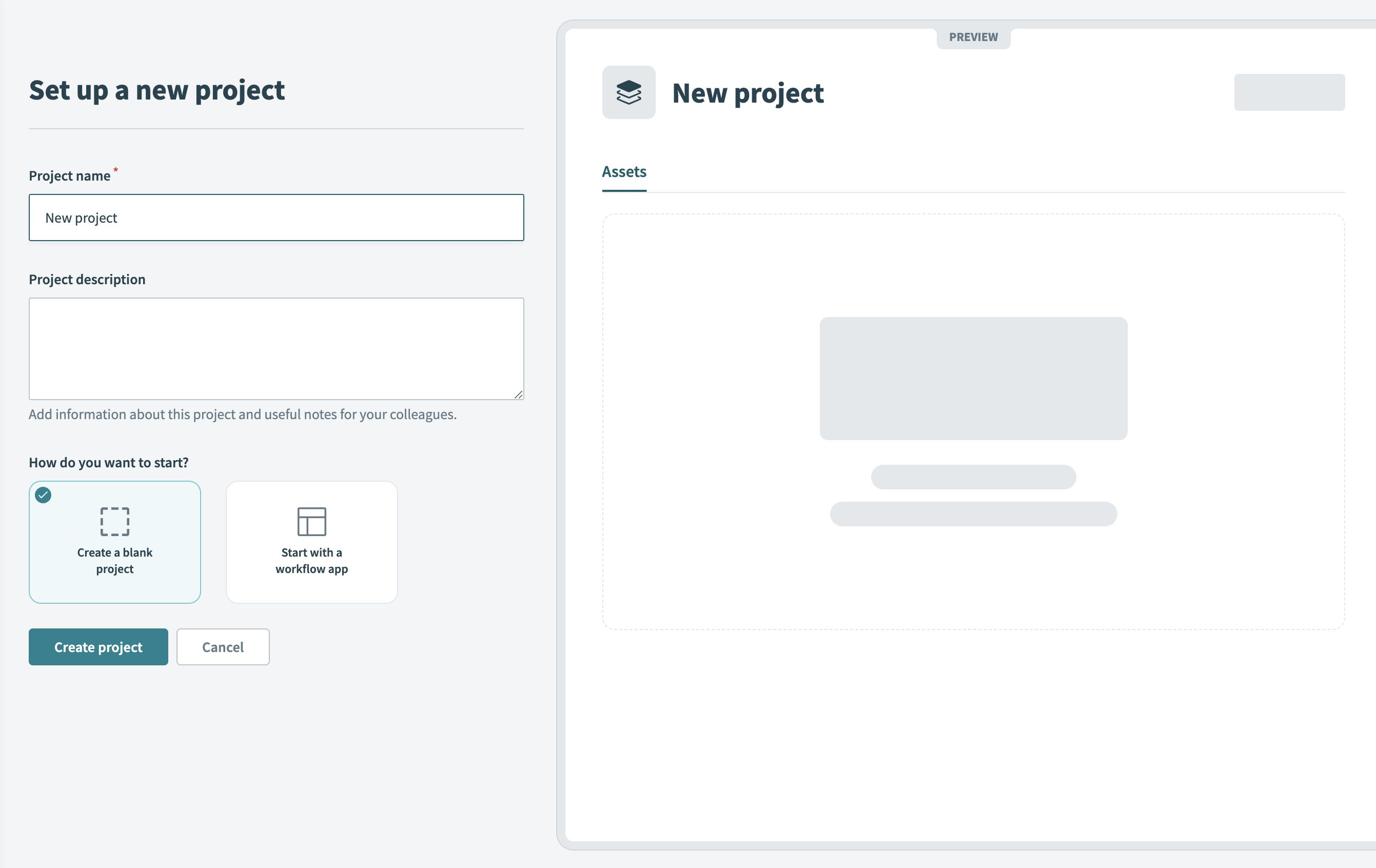Click the Set up a new project heading
Image resolution: width=1376 pixels, height=868 pixels.
(x=157, y=90)
